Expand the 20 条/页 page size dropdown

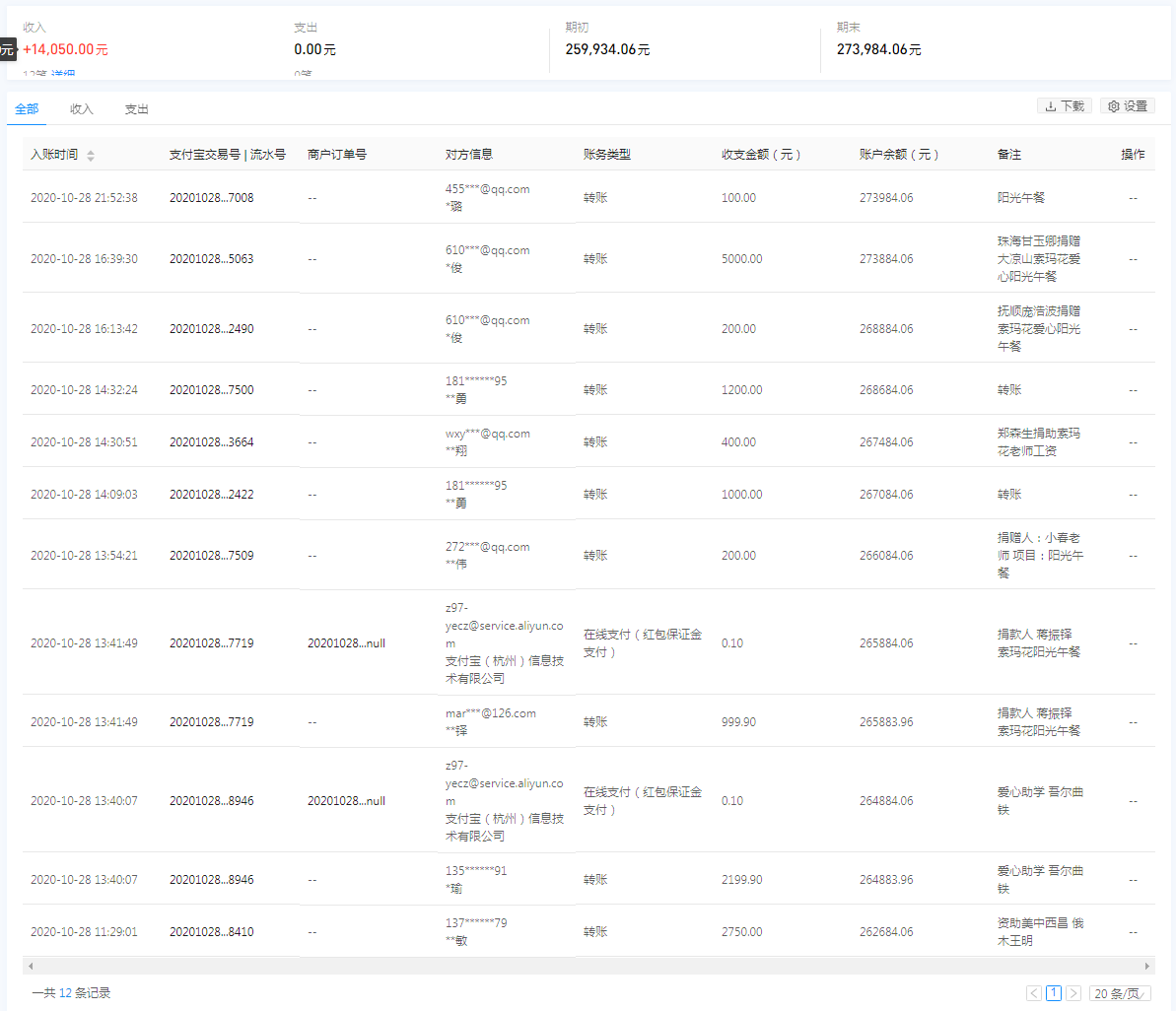[x=1120, y=993]
